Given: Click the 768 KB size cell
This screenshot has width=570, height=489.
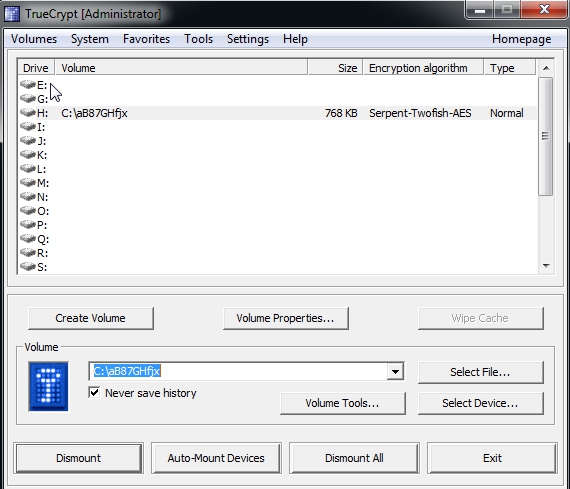Looking at the screenshot, I should tap(341, 113).
